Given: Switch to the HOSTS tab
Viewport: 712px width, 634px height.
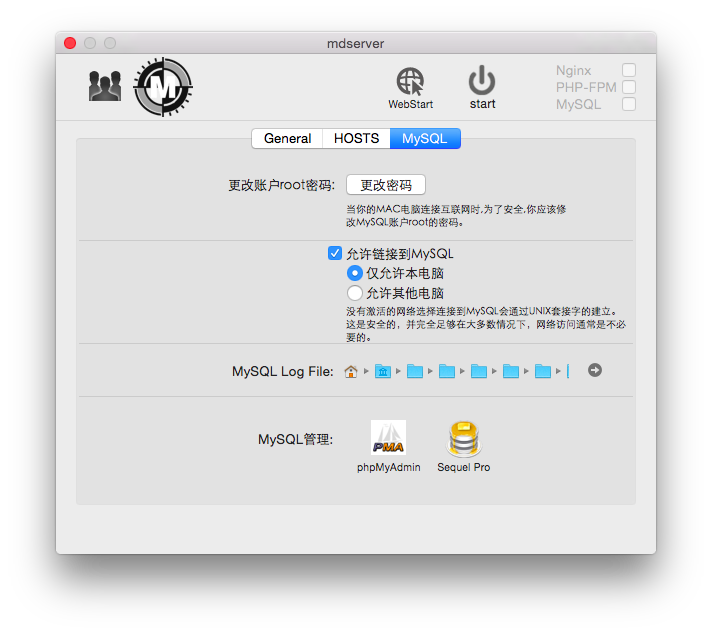Looking at the screenshot, I should [x=356, y=138].
